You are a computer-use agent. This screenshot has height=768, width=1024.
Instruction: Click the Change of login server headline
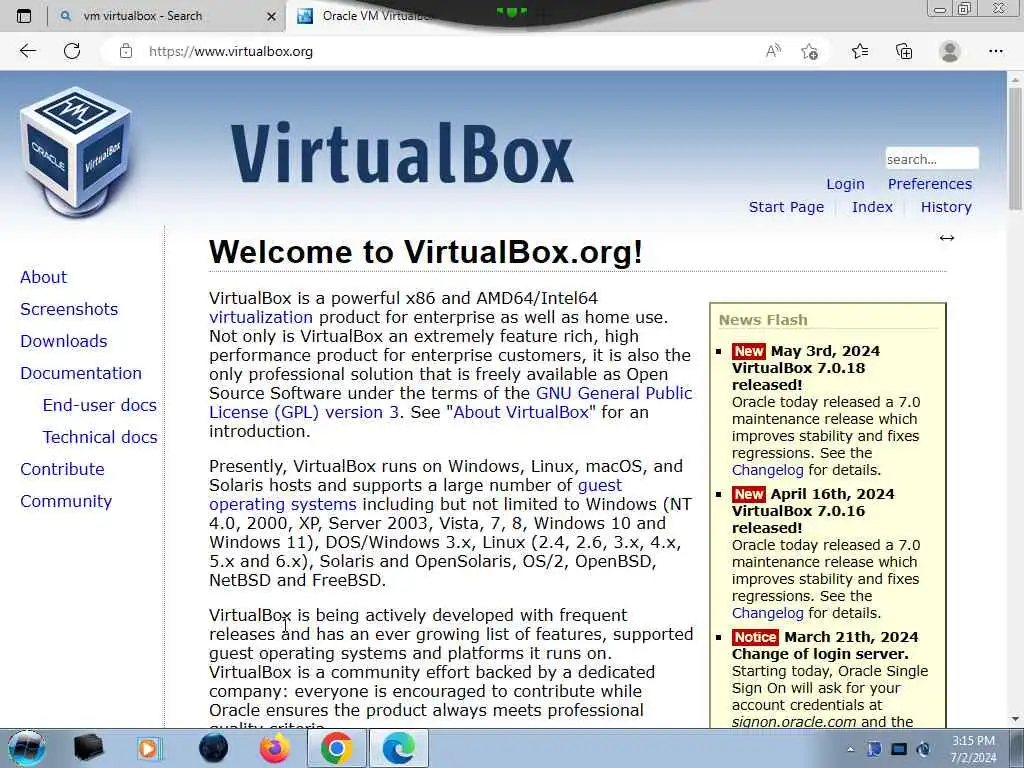point(820,654)
